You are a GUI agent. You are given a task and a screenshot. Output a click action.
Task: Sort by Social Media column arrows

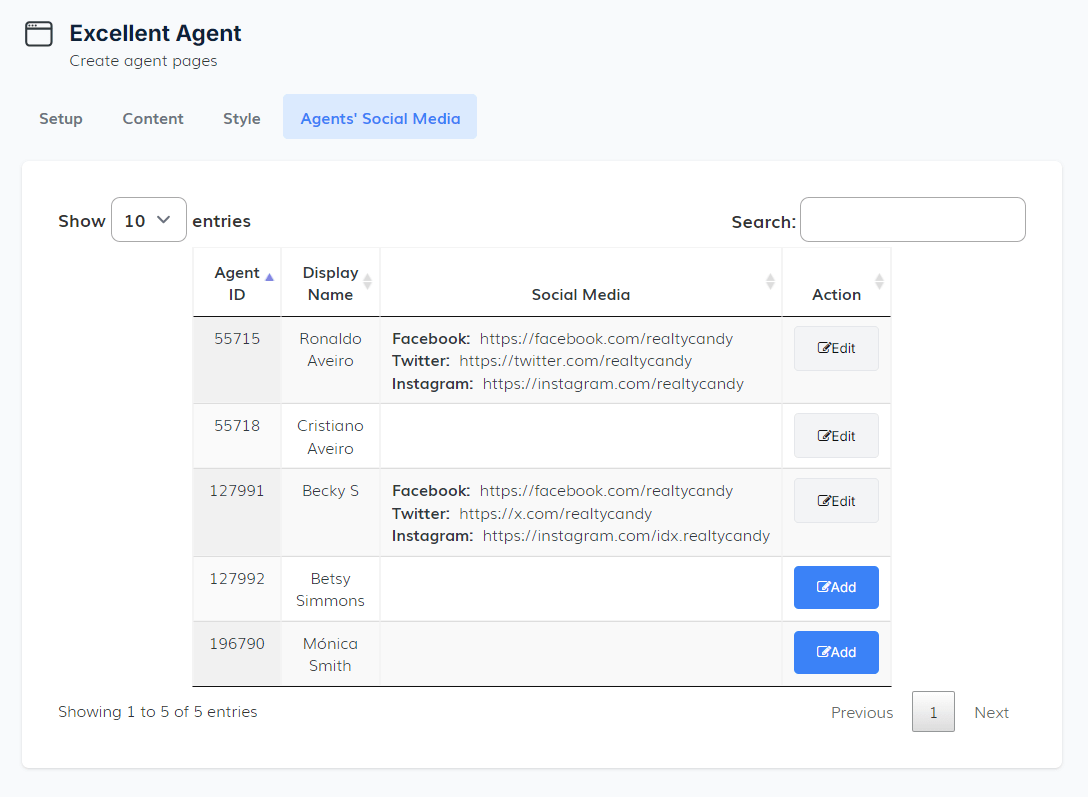[770, 282]
